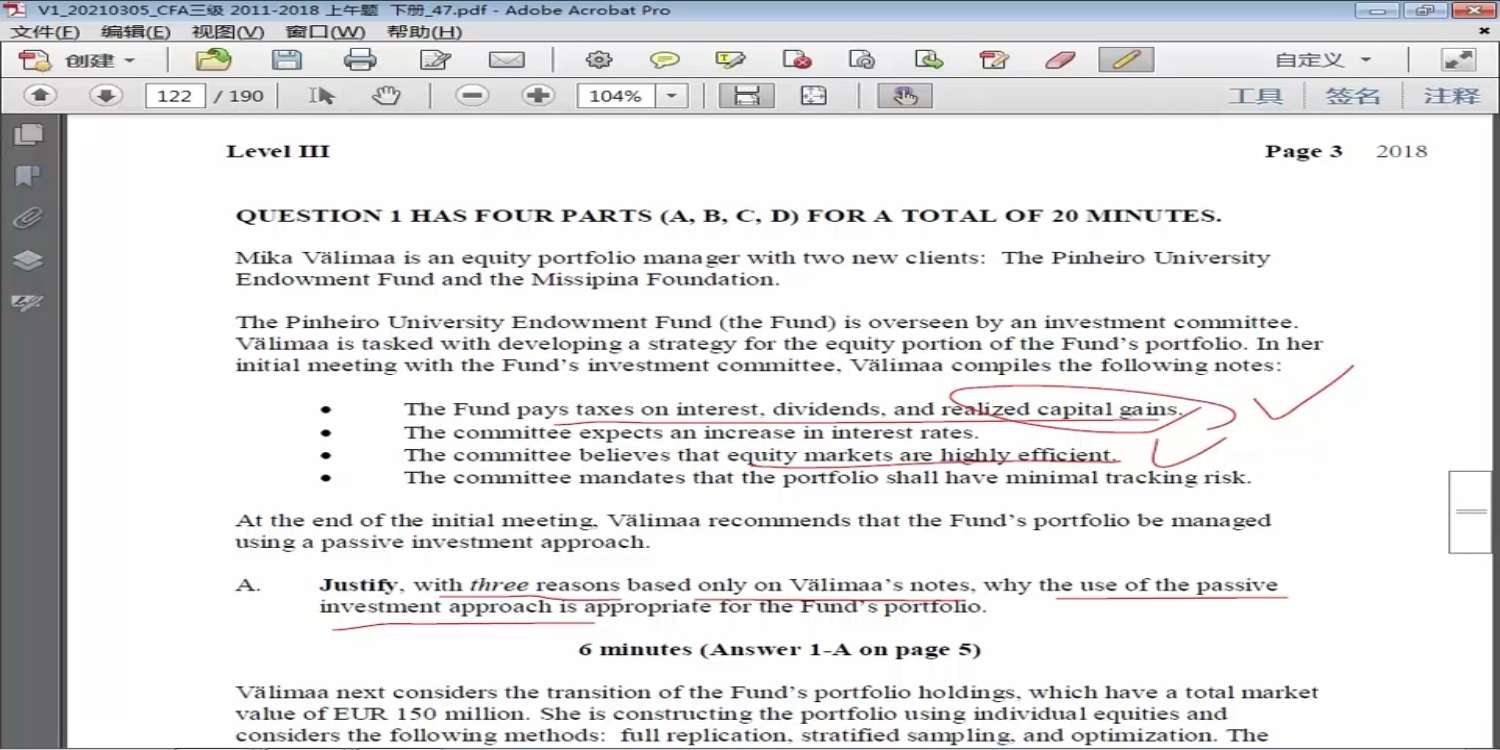Click the zoom percentage field showing 104%
The image size is (1500, 750).
tap(616, 96)
